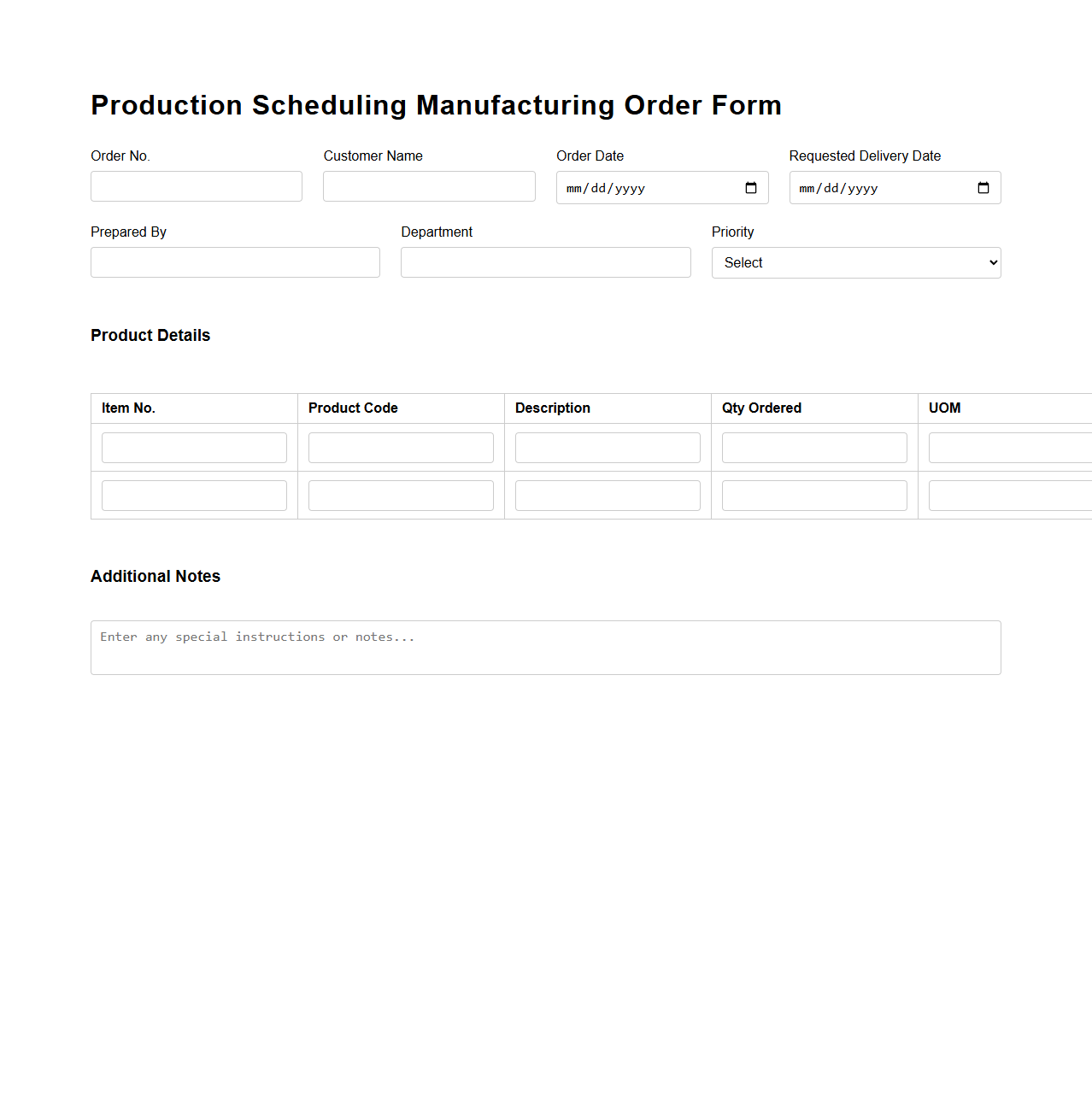
Task: Click the second row Qty Ordered cell
Action: click(813, 495)
